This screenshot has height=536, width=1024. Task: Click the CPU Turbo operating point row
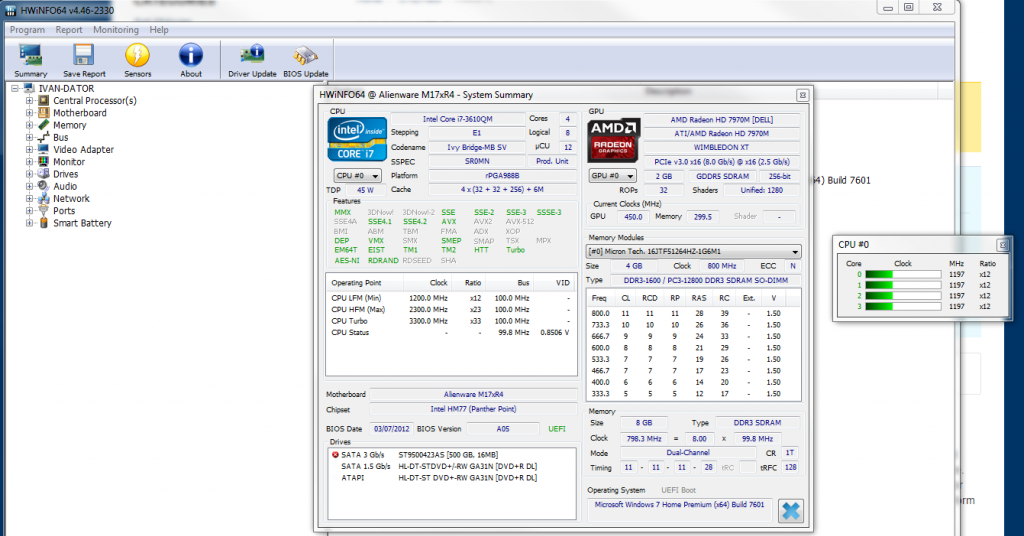(x=451, y=321)
